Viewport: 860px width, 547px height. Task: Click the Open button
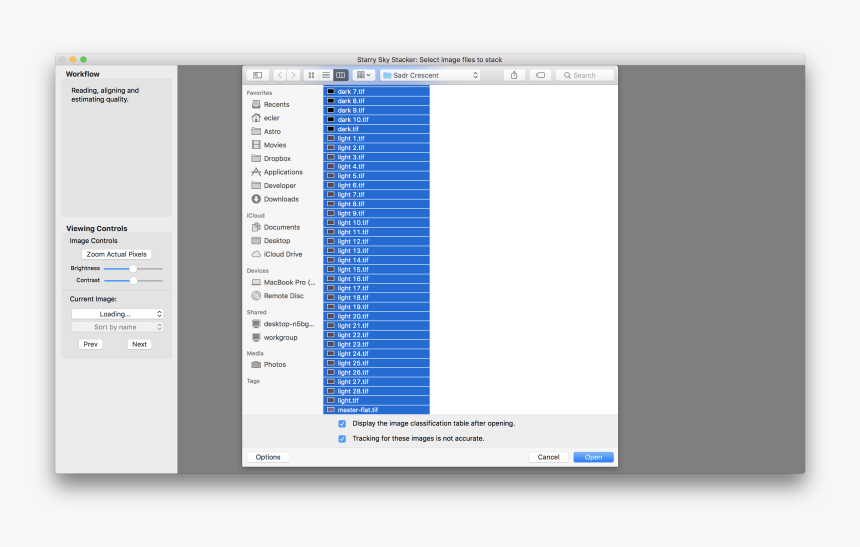coord(593,457)
